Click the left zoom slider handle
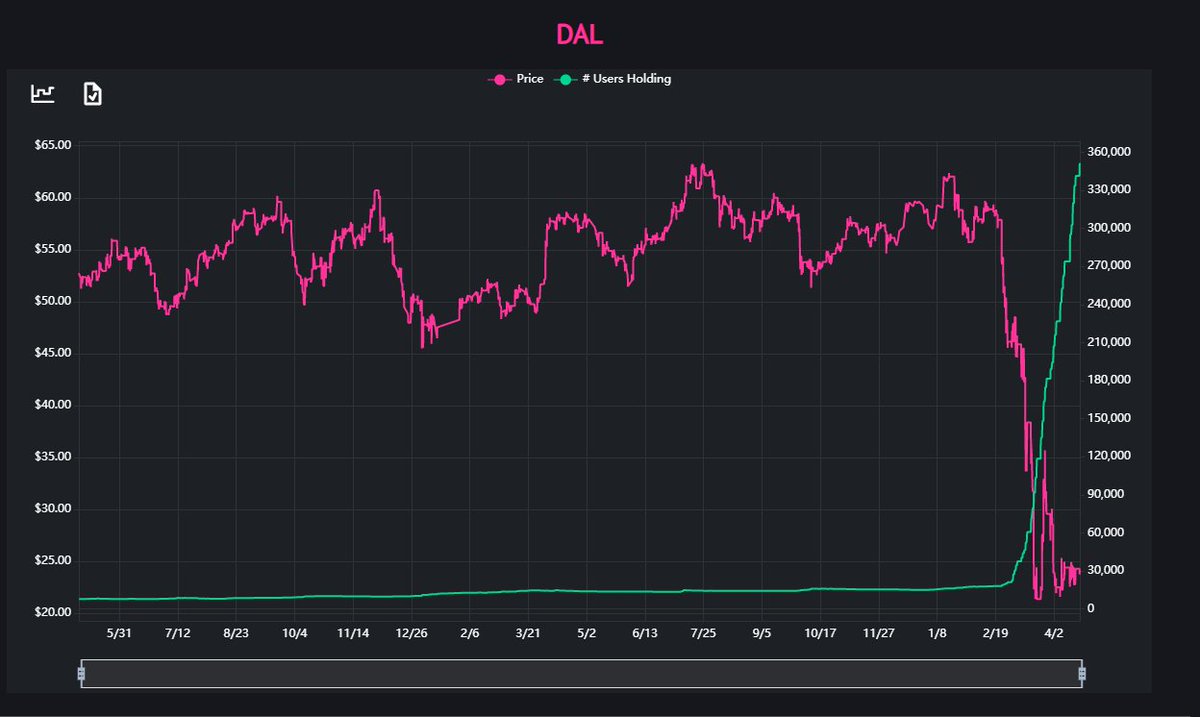The image size is (1200, 717). 81,674
